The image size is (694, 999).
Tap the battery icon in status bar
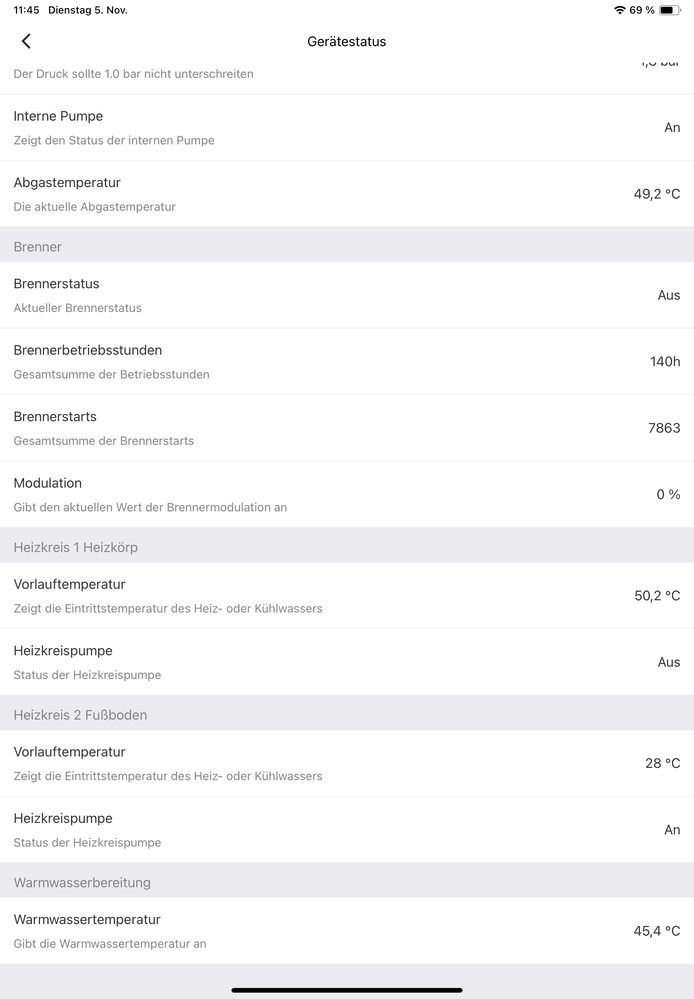pos(669,10)
